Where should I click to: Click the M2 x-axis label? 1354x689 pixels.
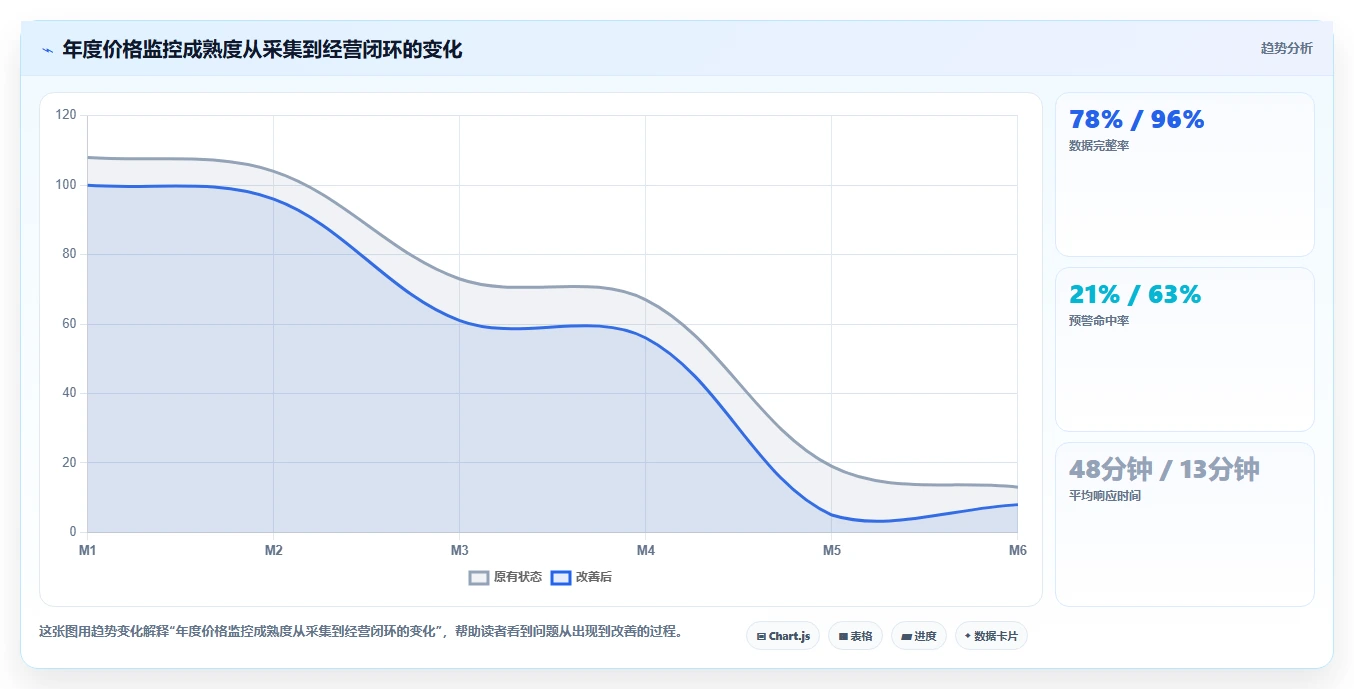273,550
